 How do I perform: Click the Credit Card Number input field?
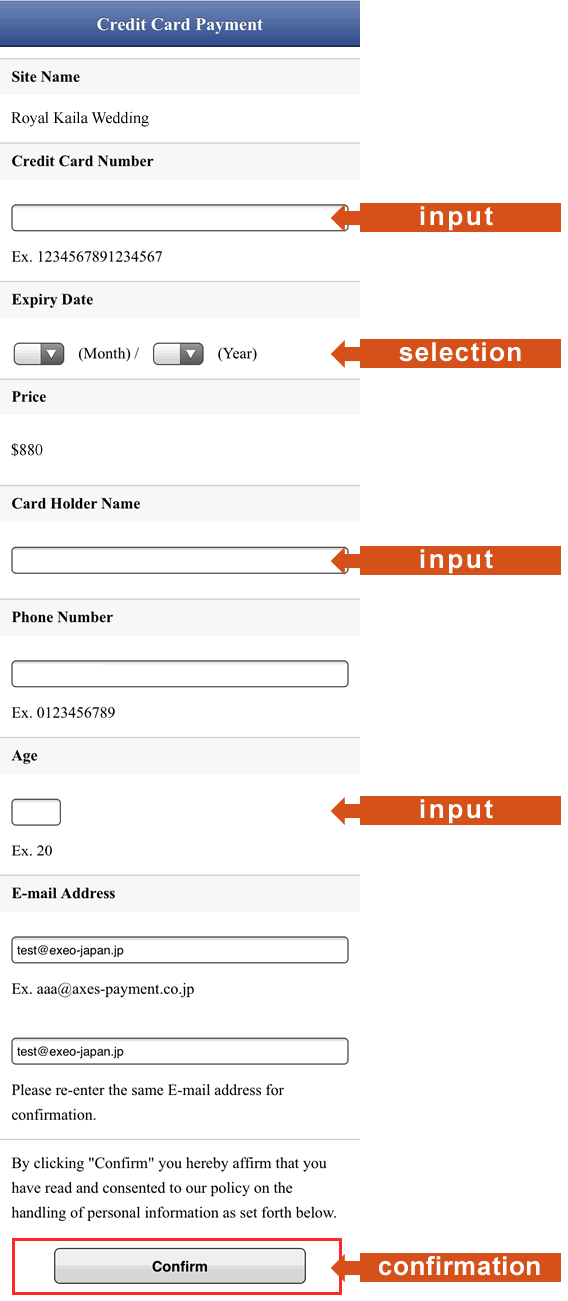[180, 218]
